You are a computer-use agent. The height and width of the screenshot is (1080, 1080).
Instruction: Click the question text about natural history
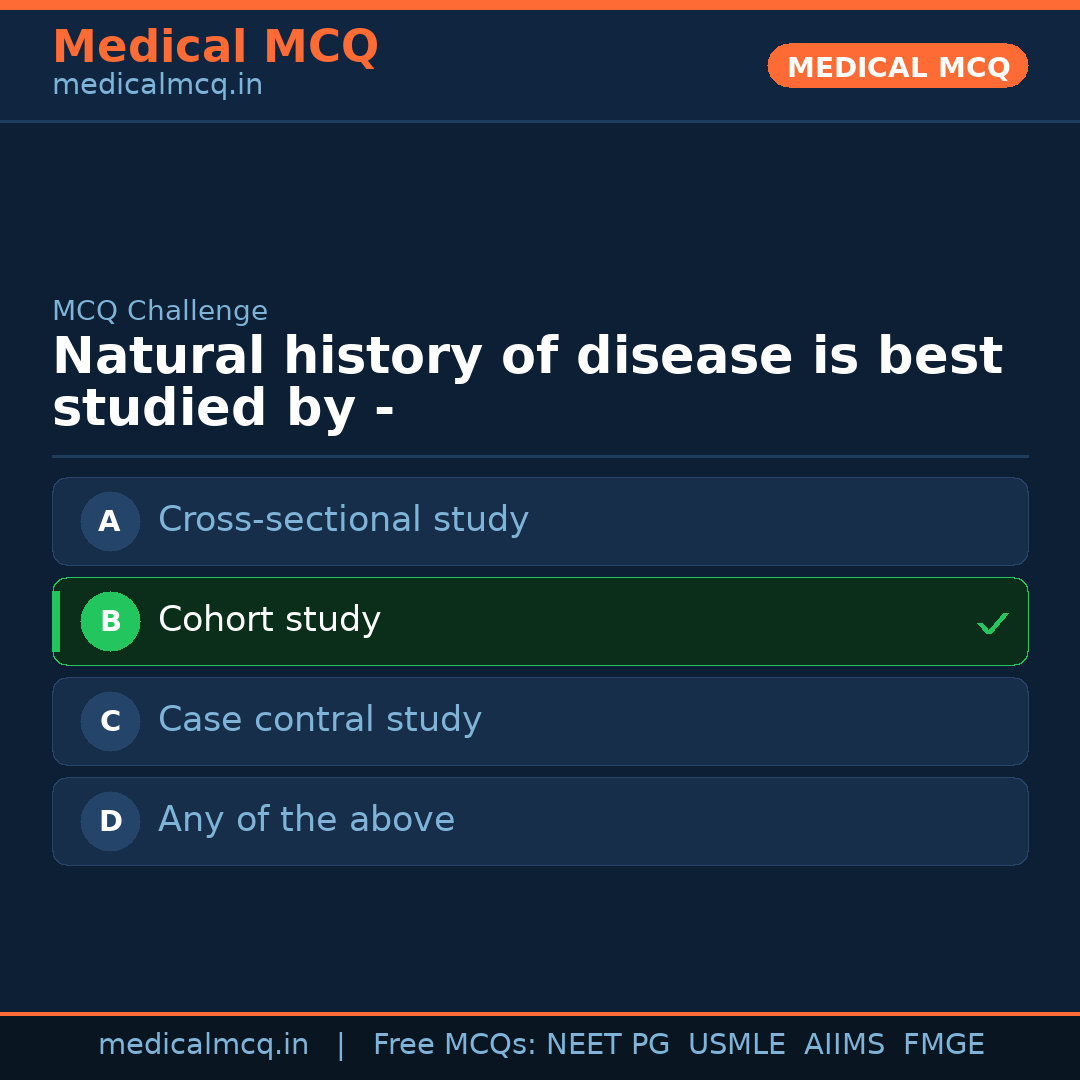[x=528, y=381]
